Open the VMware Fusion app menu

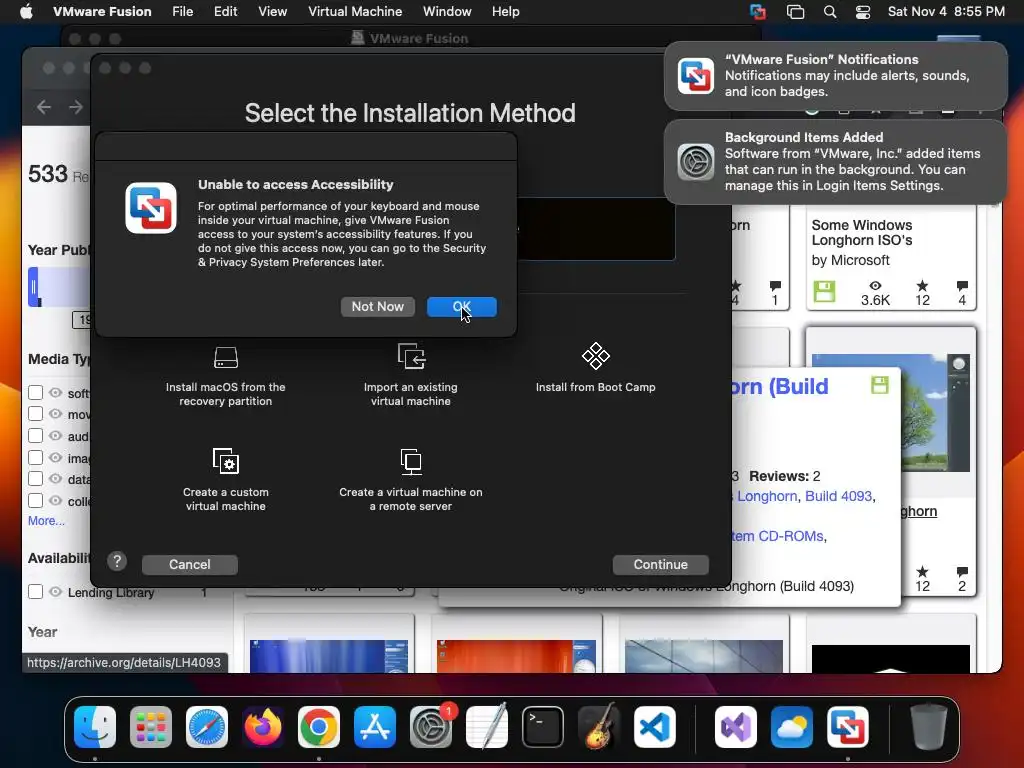tap(102, 12)
